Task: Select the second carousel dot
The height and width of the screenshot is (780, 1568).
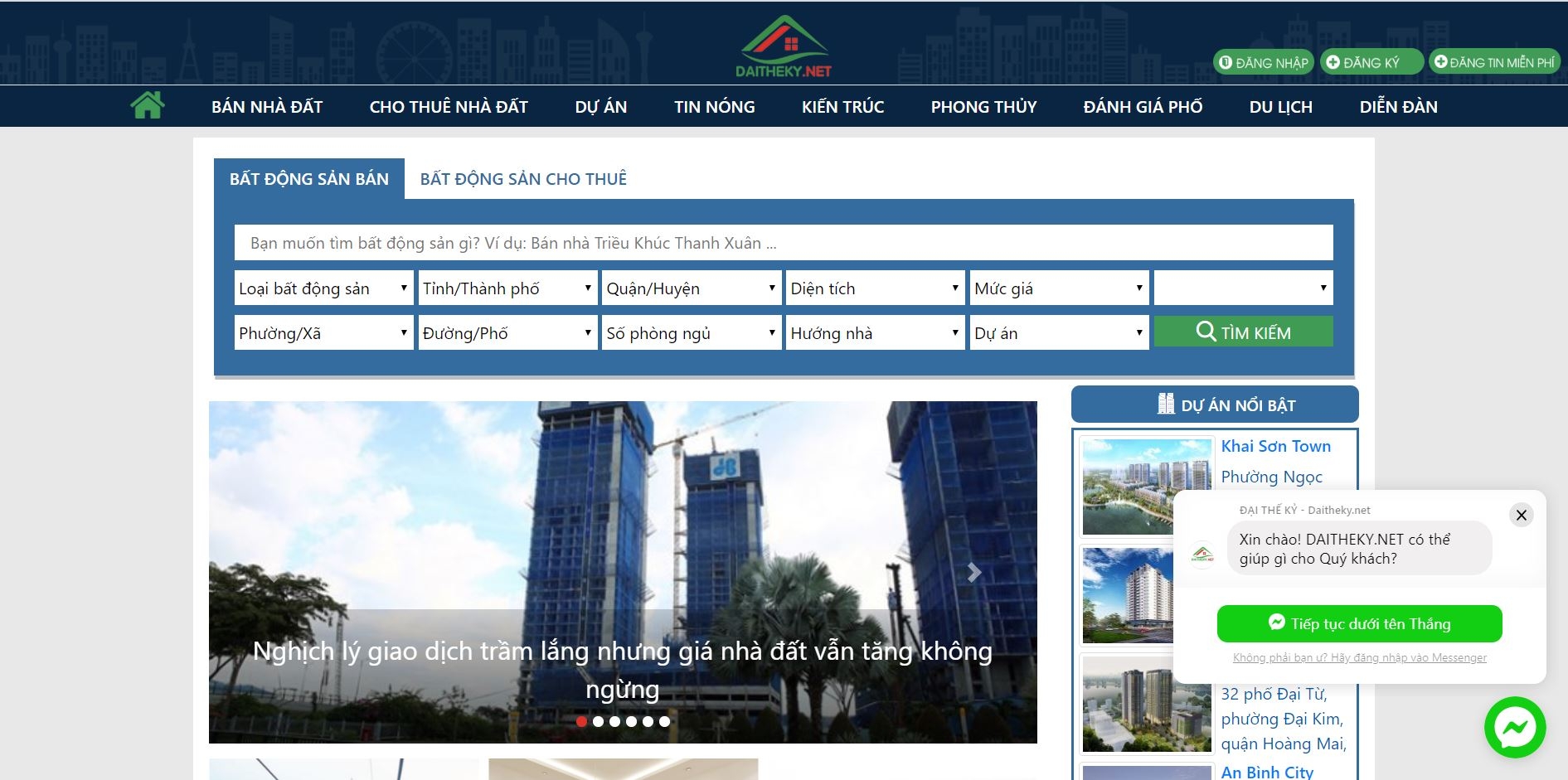Action: [598, 721]
